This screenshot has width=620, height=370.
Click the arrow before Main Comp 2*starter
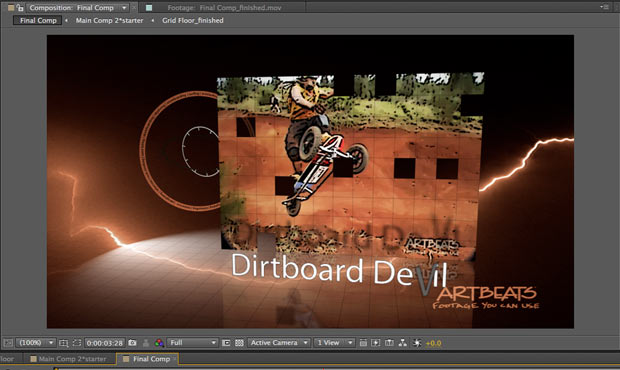[66, 20]
